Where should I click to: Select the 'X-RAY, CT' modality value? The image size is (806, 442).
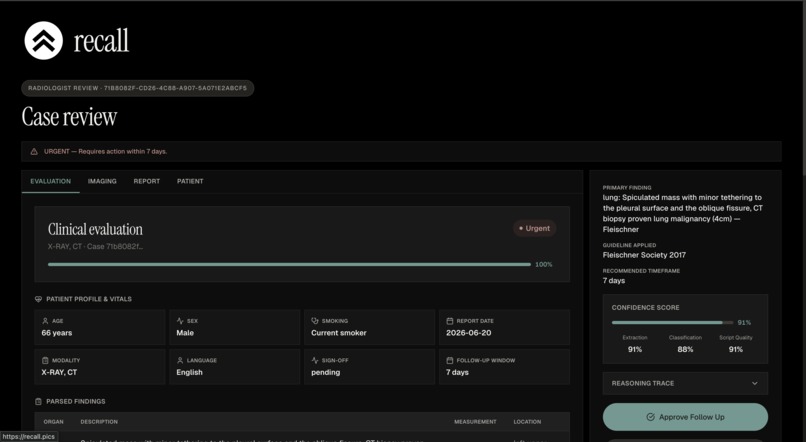click(59, 373)
